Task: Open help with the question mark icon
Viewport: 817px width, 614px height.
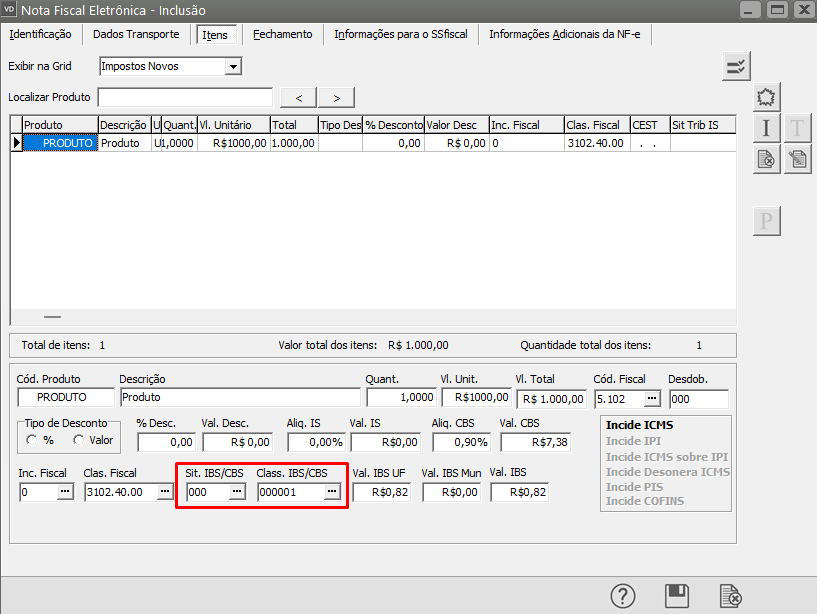Action: [x=623, y=595]
